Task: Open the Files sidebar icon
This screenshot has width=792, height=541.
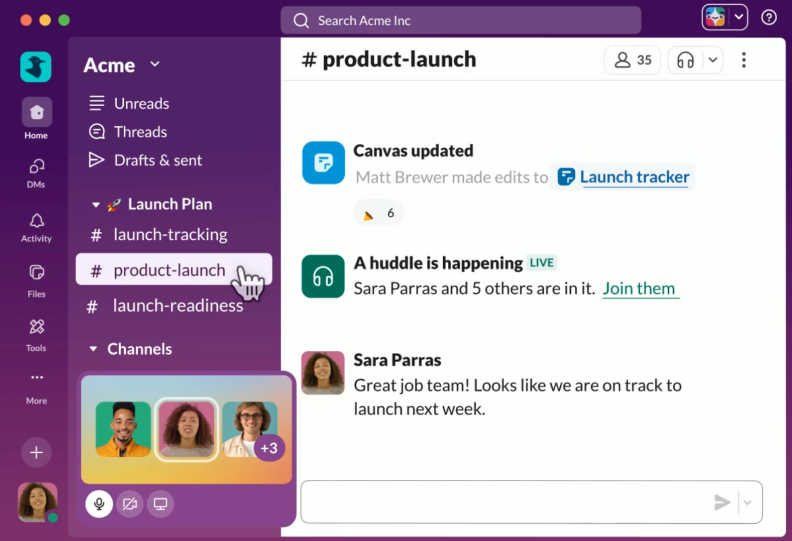Action: 36,280
